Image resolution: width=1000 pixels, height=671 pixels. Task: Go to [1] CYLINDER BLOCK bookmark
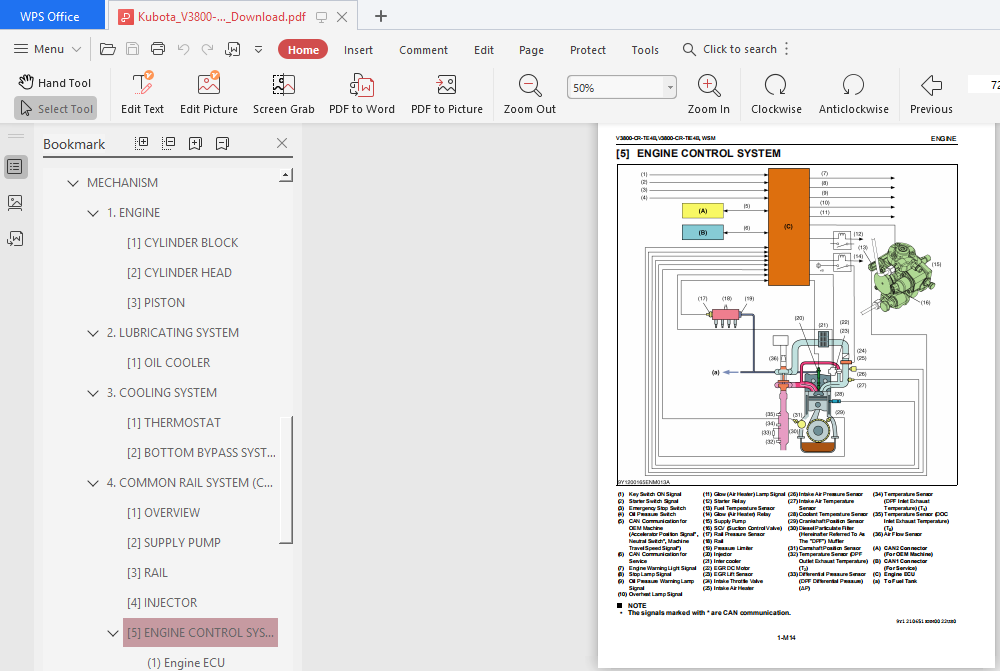coord(182,242)
